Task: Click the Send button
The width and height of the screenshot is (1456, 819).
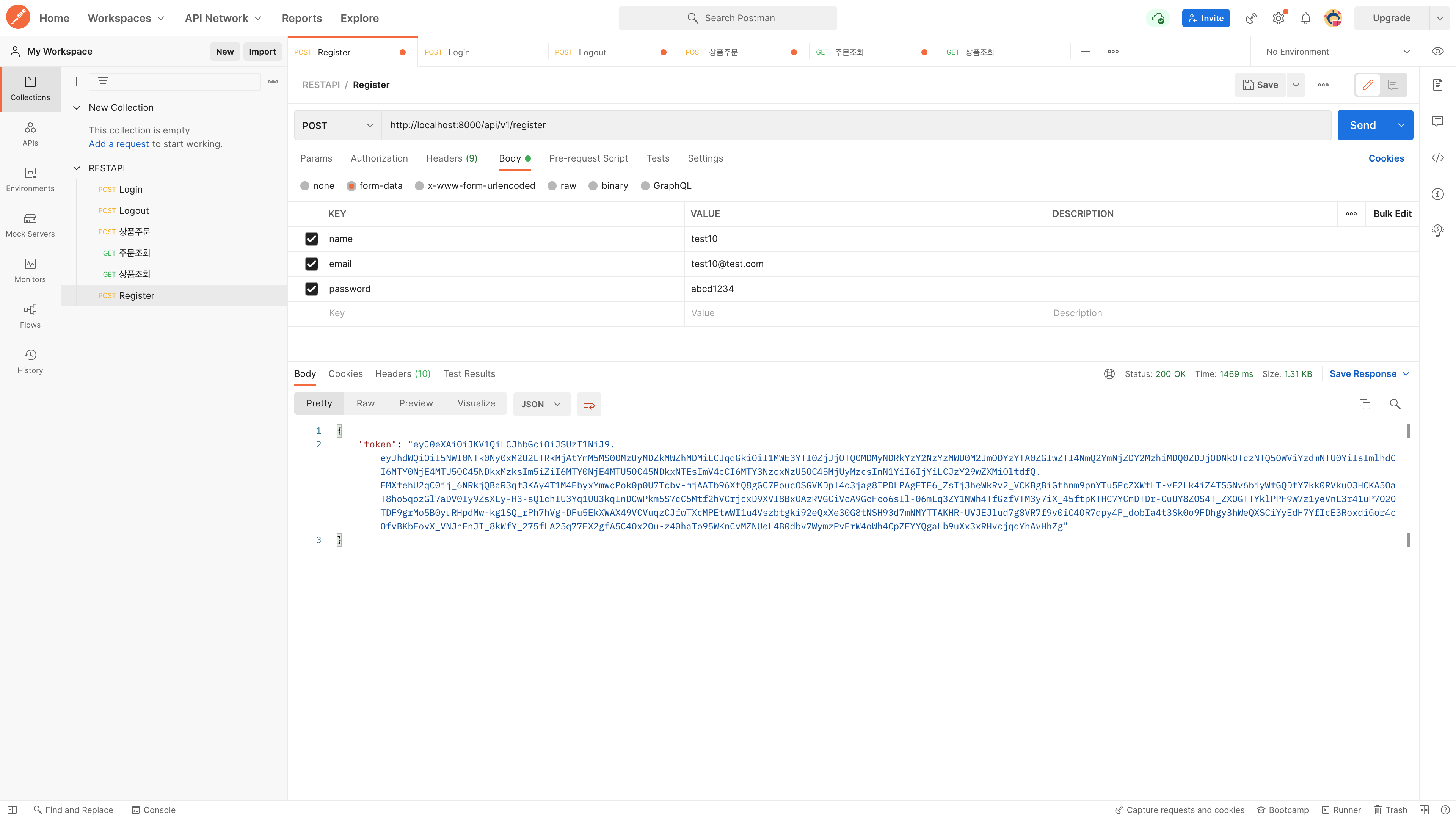Action: [1362, 126]
